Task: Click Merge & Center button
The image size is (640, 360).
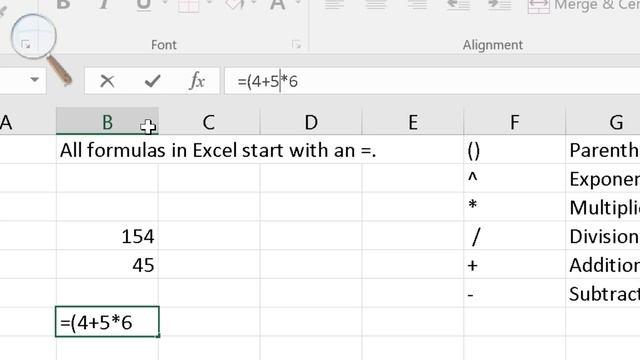Action: (x=584, y=6)
